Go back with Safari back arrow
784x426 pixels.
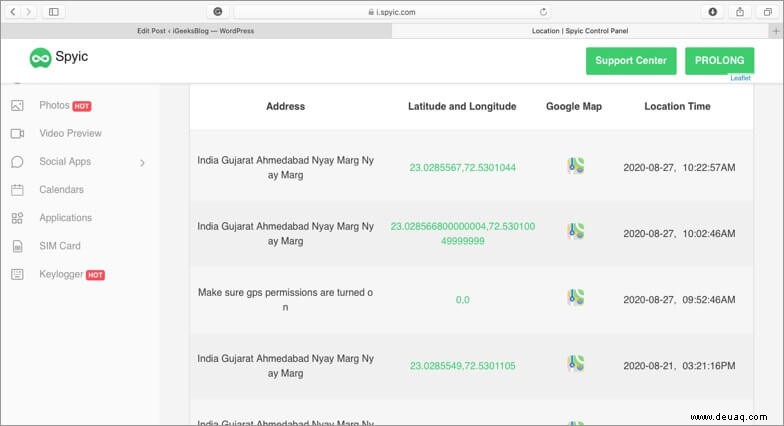pos(13,12)
